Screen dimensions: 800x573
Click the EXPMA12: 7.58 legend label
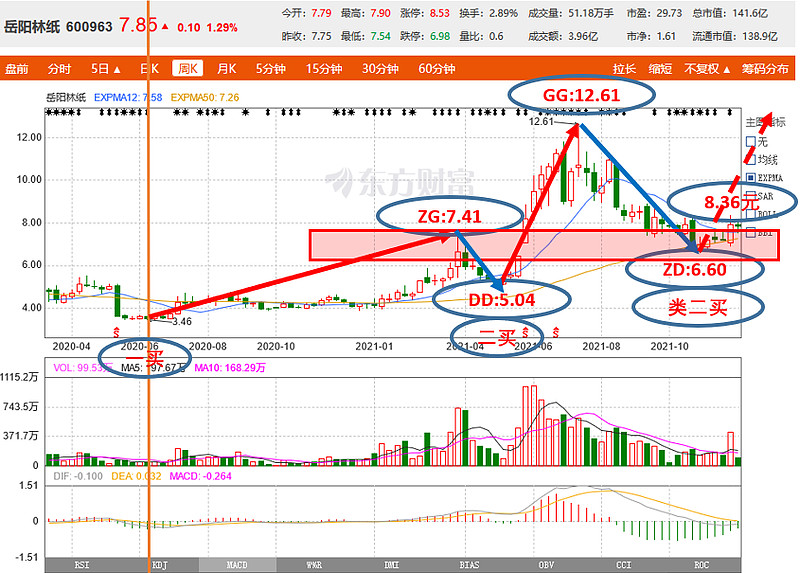pos(128,97)
